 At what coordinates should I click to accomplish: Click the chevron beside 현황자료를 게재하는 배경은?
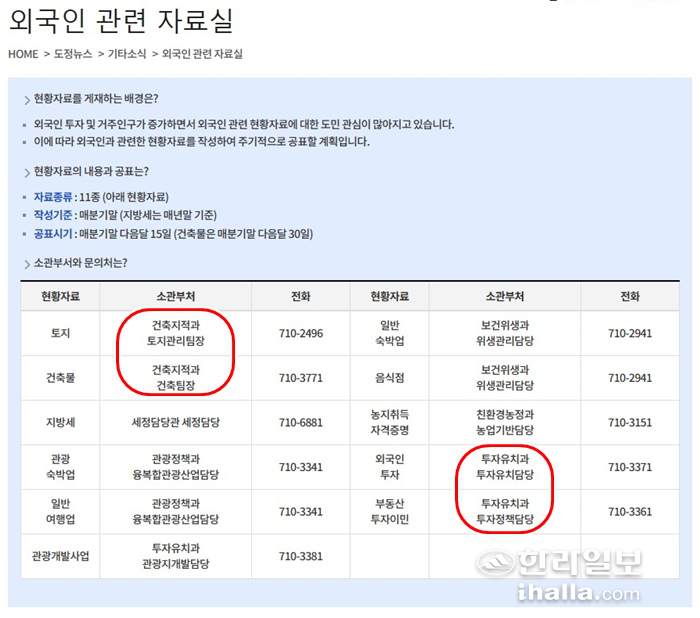coord(26,99)
